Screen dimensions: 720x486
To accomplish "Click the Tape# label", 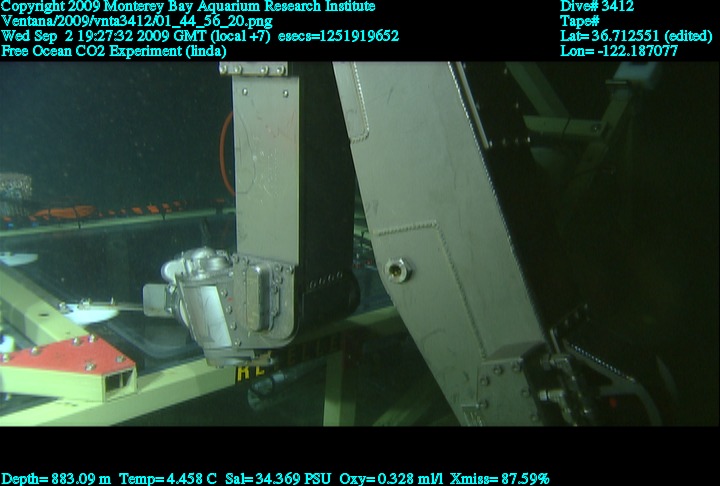I will (579, 22).
